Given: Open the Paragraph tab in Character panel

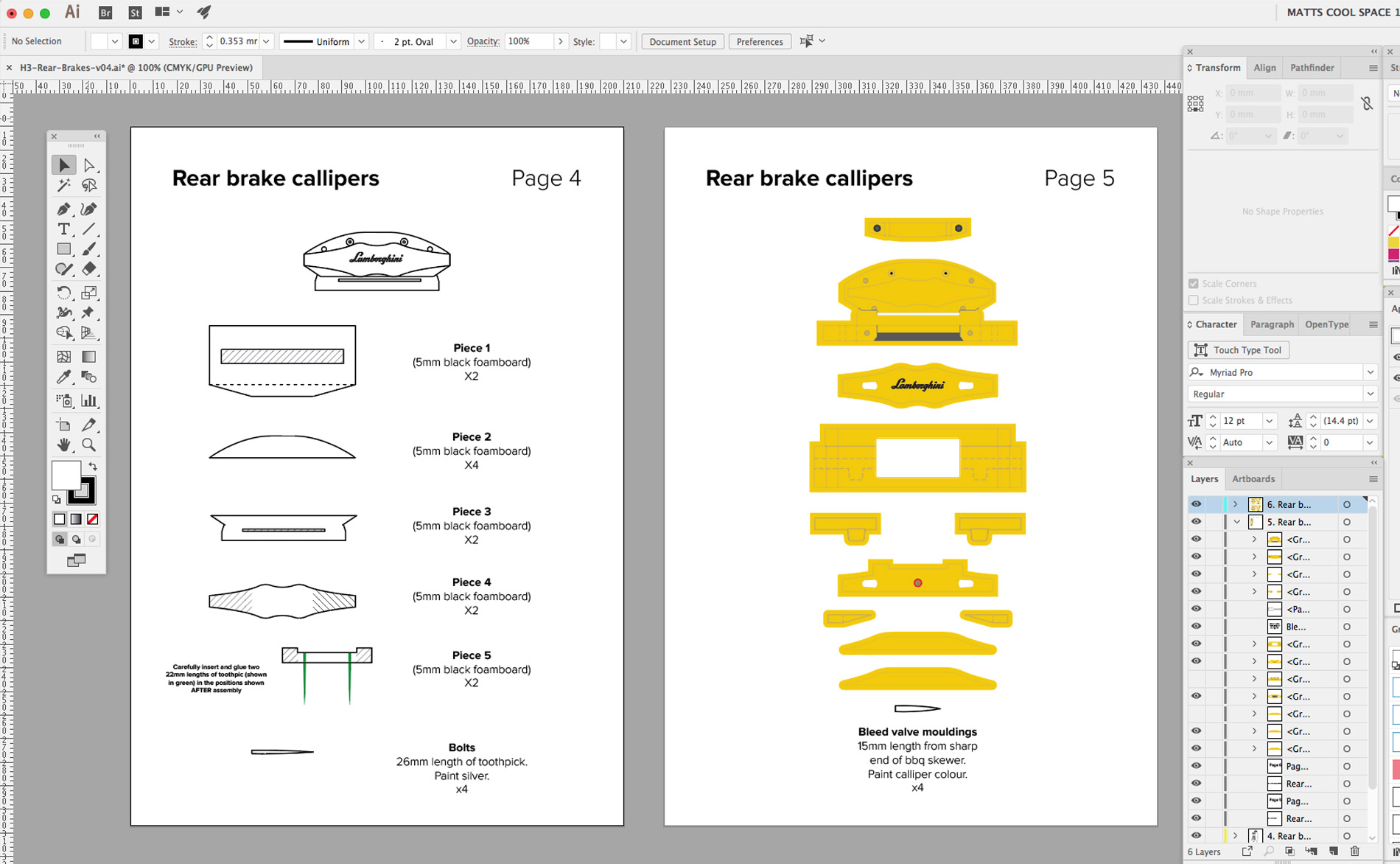Looking at the screenshot, I should pyautogui.click(x=1272, y=324).
